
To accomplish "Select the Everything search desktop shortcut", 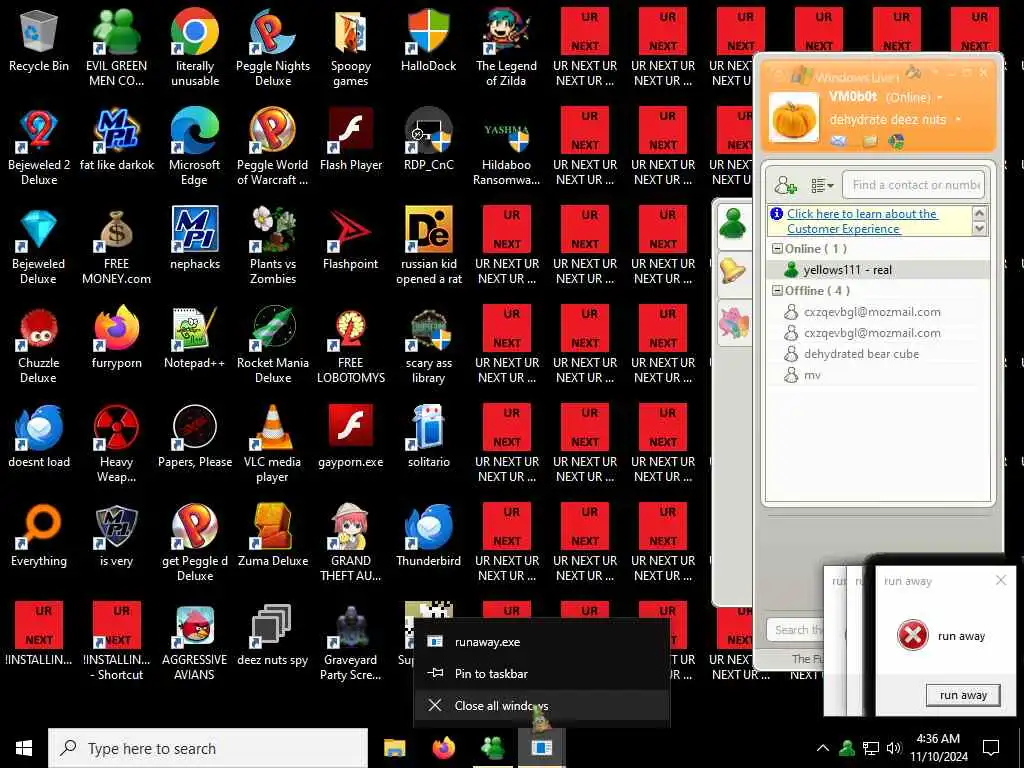I will 39,536.
